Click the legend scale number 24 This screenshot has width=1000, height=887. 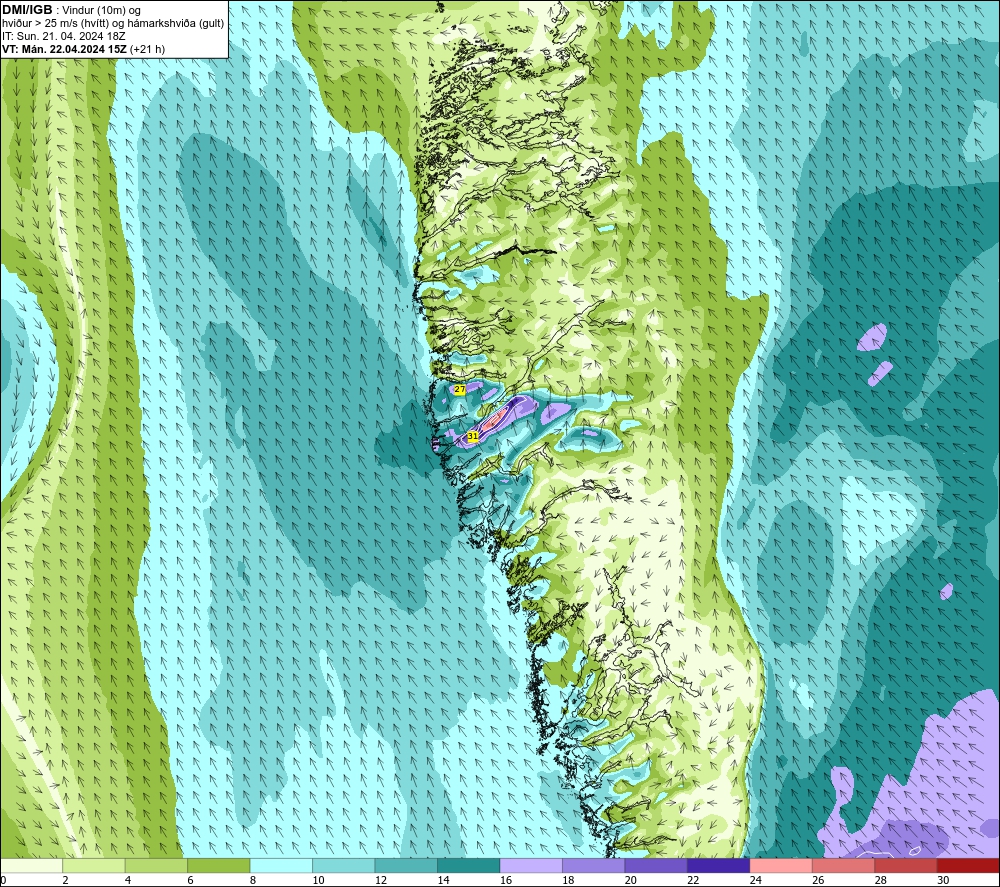756,880
